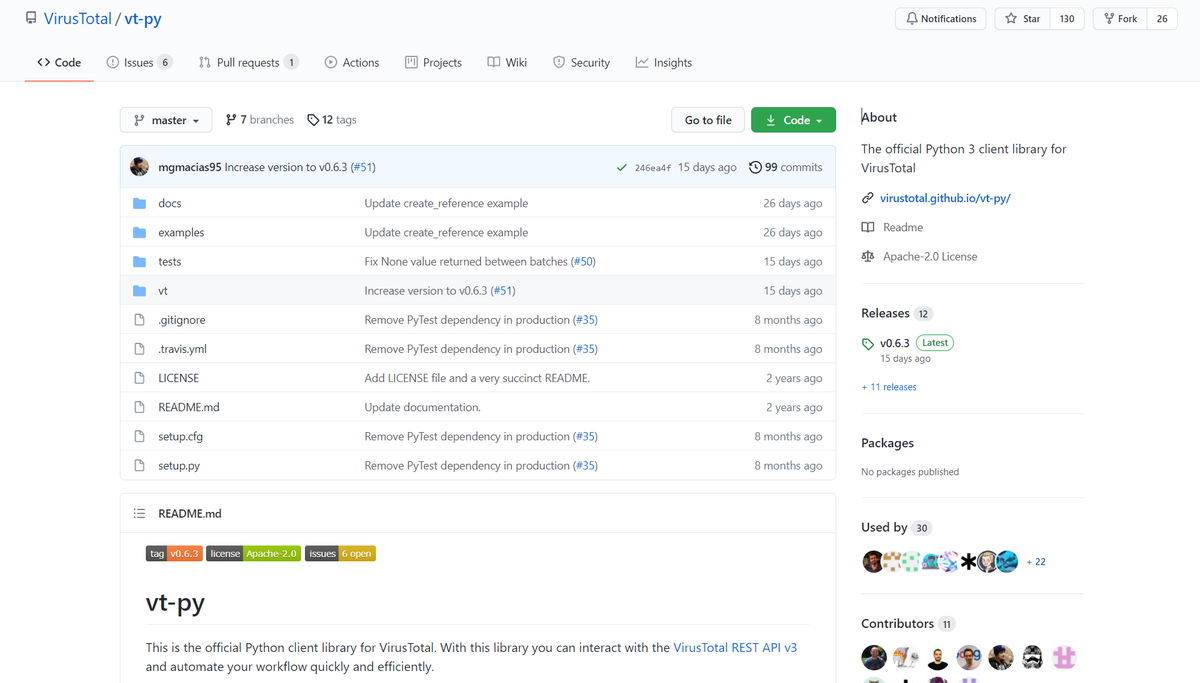This screenshot has height=683, width=1200.
Task: Click the README.md file icon in file list
Action: pyautogui.click(x=139, y=407)
